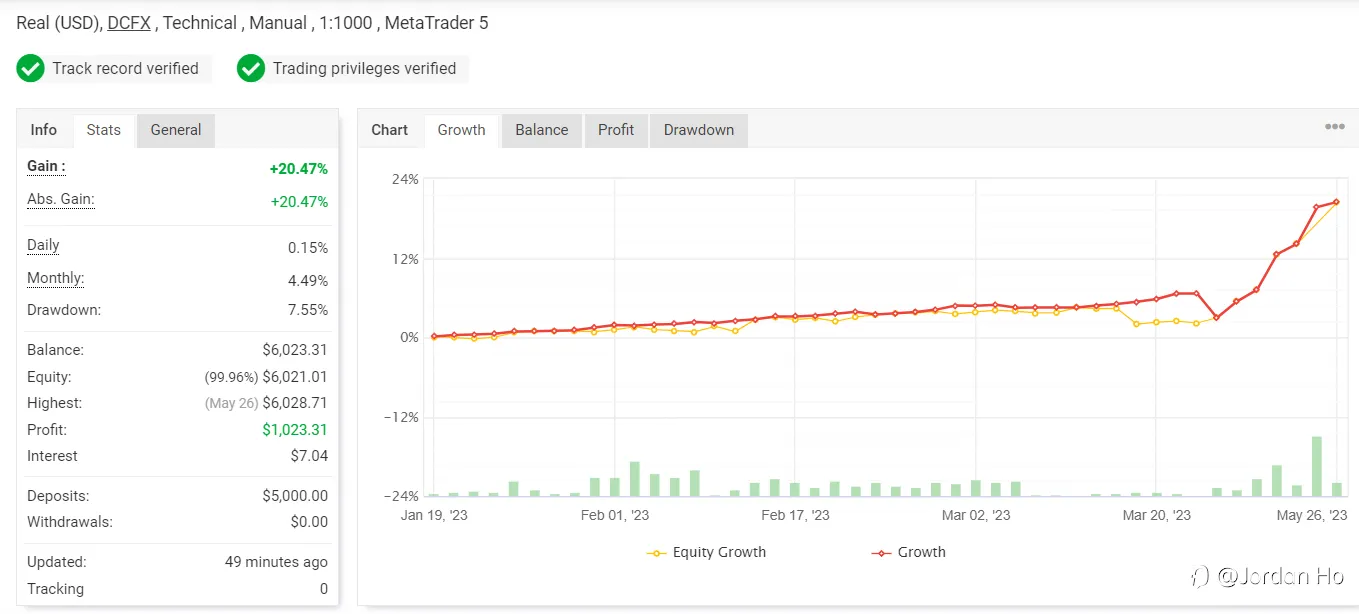Click the Daily label
The width and height of the screenshot is (1359, 614).
pyautogui.click(x=43, y=245)
